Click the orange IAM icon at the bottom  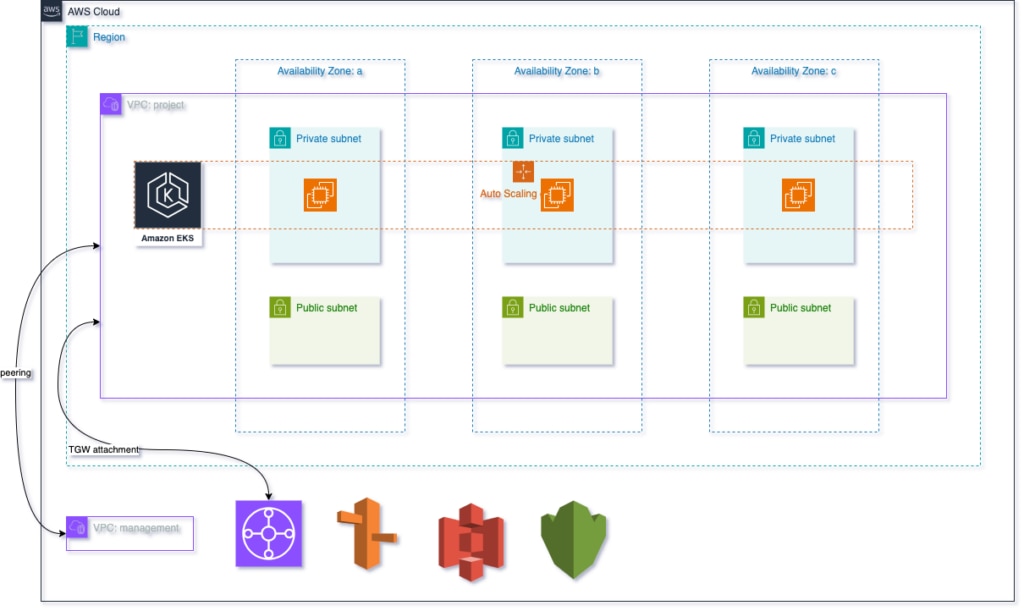369,533
